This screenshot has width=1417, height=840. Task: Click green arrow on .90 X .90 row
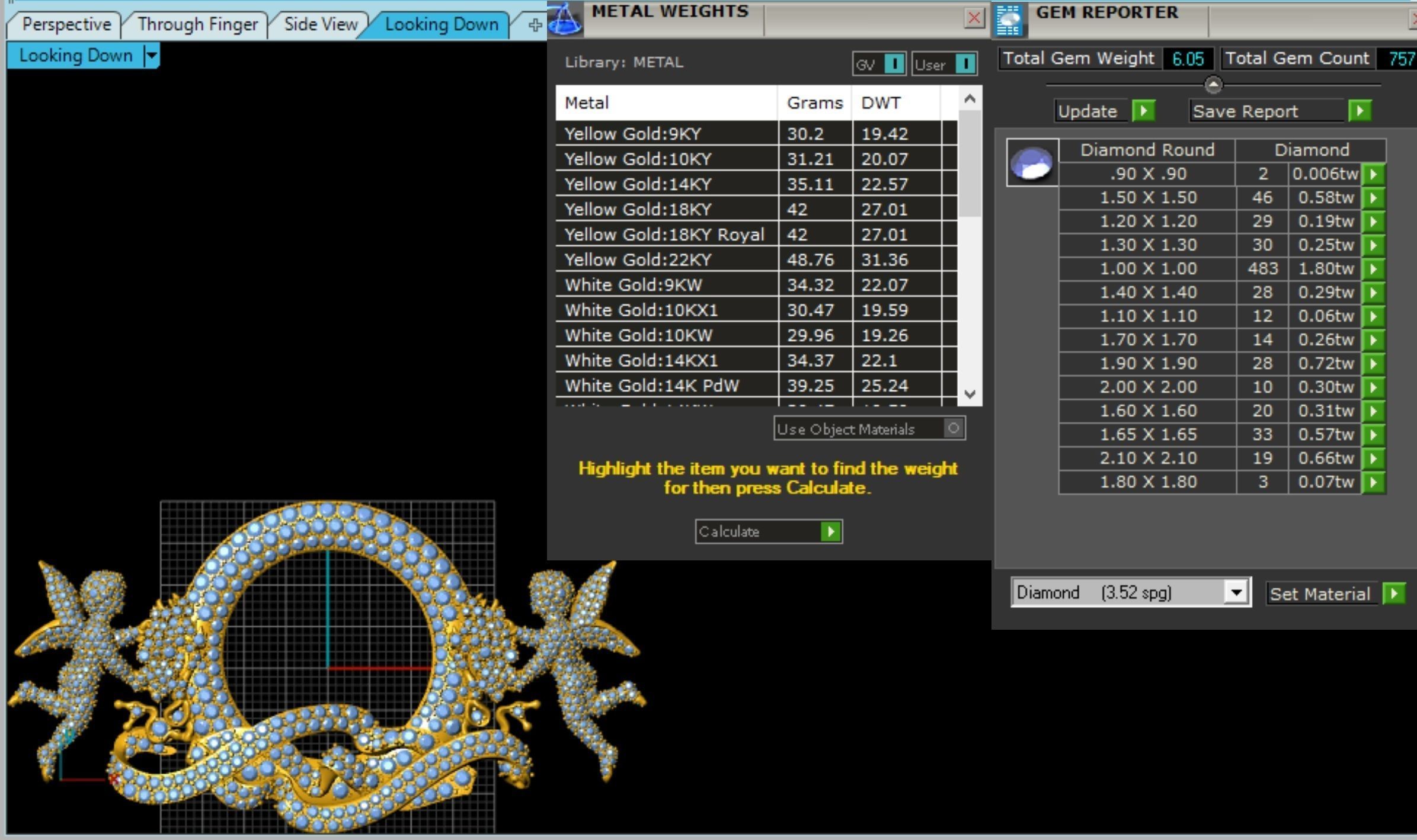point(1374,174)
